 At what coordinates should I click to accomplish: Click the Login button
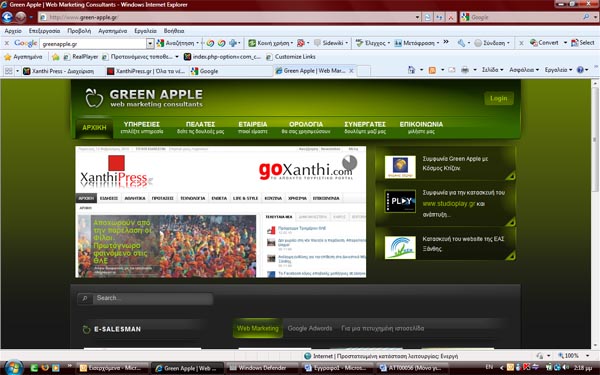(499, 98)
